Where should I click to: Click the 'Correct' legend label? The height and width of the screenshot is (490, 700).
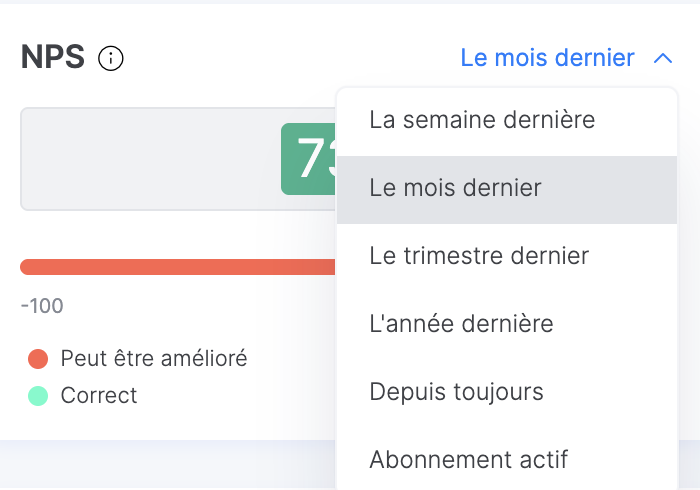(x=99, y=395)
